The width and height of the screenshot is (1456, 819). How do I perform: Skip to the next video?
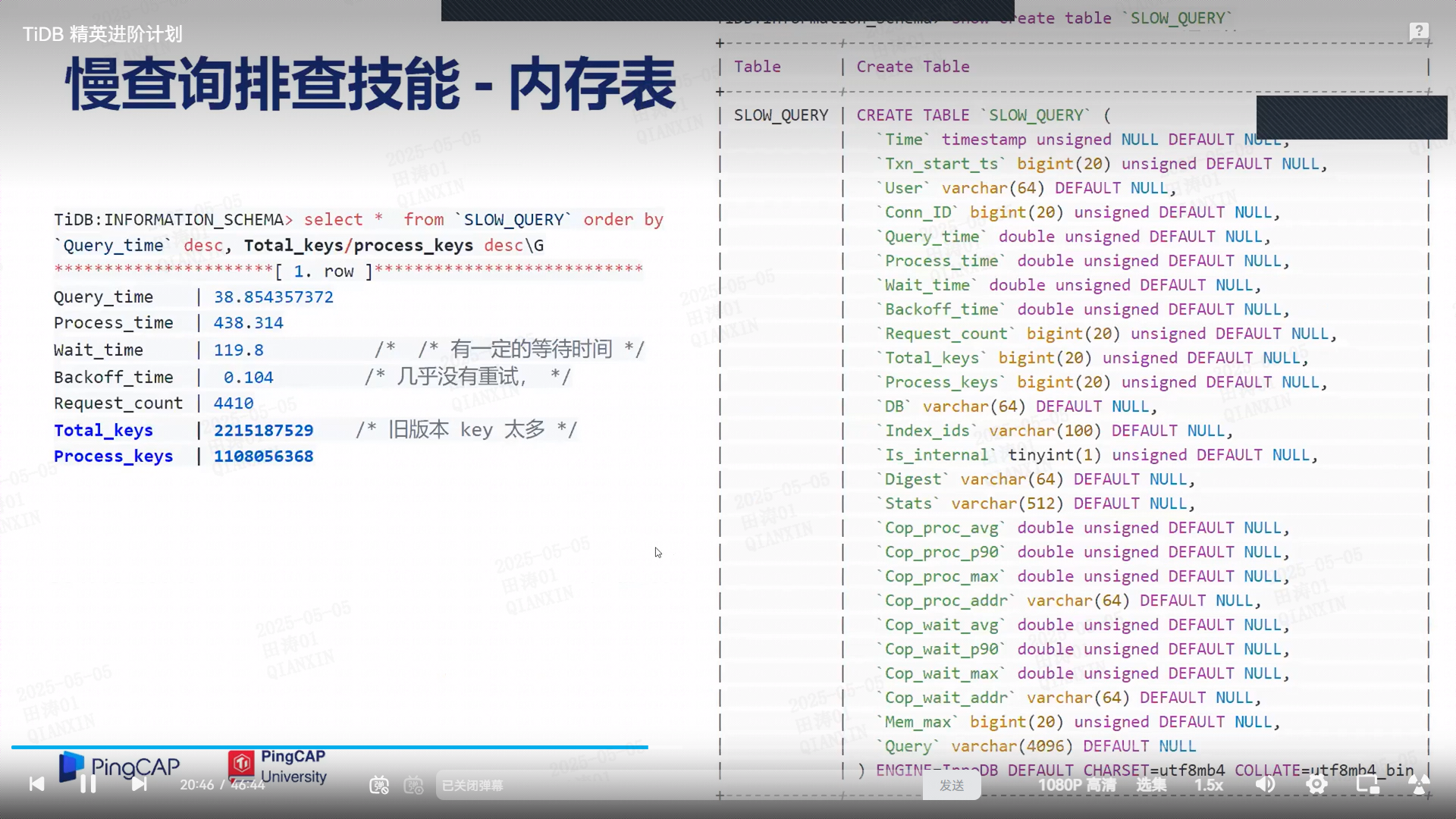[x=139, y=784]
